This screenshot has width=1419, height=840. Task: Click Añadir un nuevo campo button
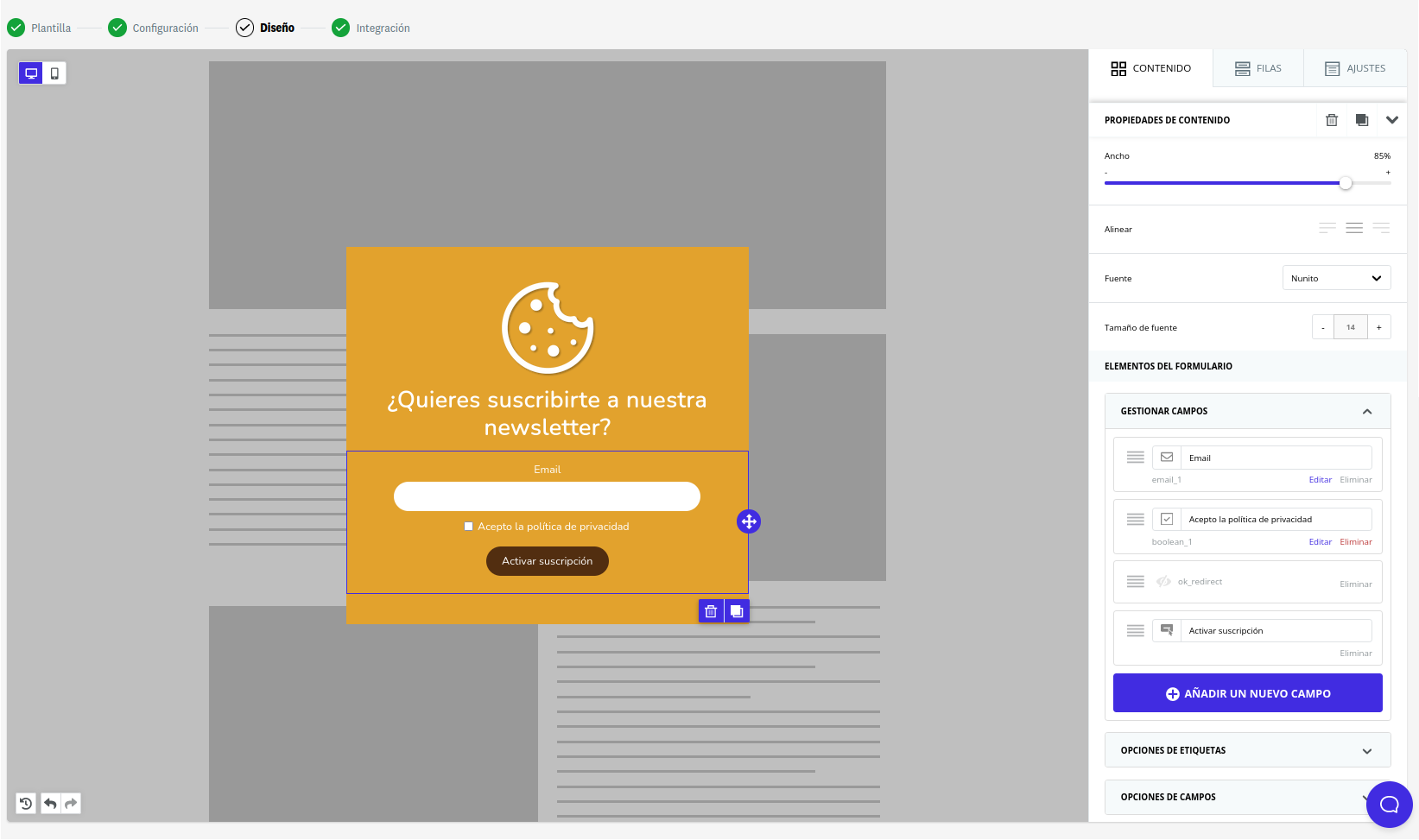tap(1248, 693)
